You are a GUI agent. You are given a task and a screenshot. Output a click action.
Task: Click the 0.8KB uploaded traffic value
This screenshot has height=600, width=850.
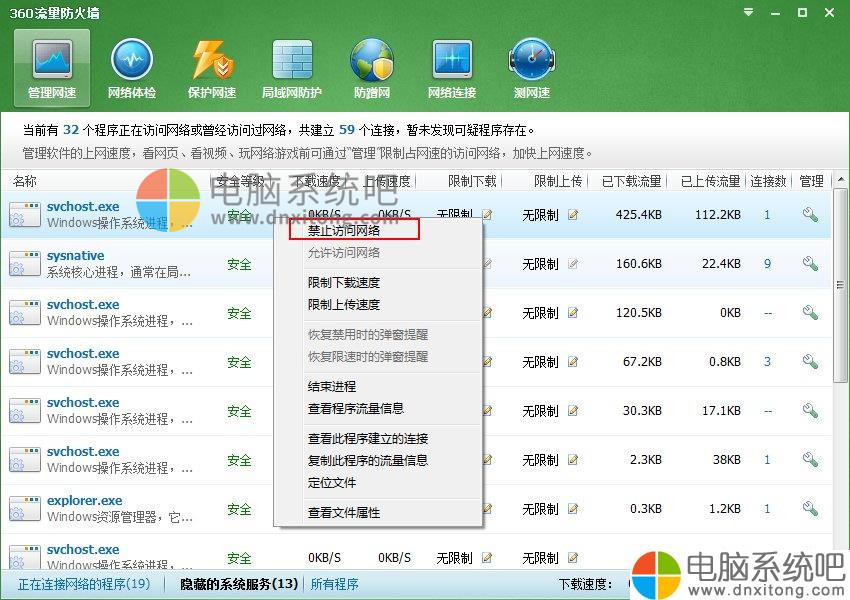(725, 362)
